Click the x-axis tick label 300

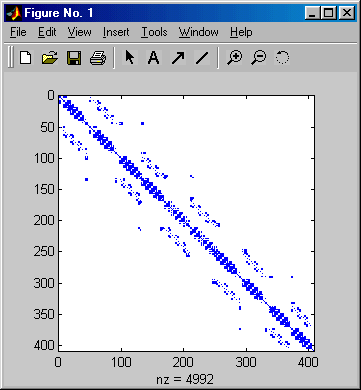[246, 362]
